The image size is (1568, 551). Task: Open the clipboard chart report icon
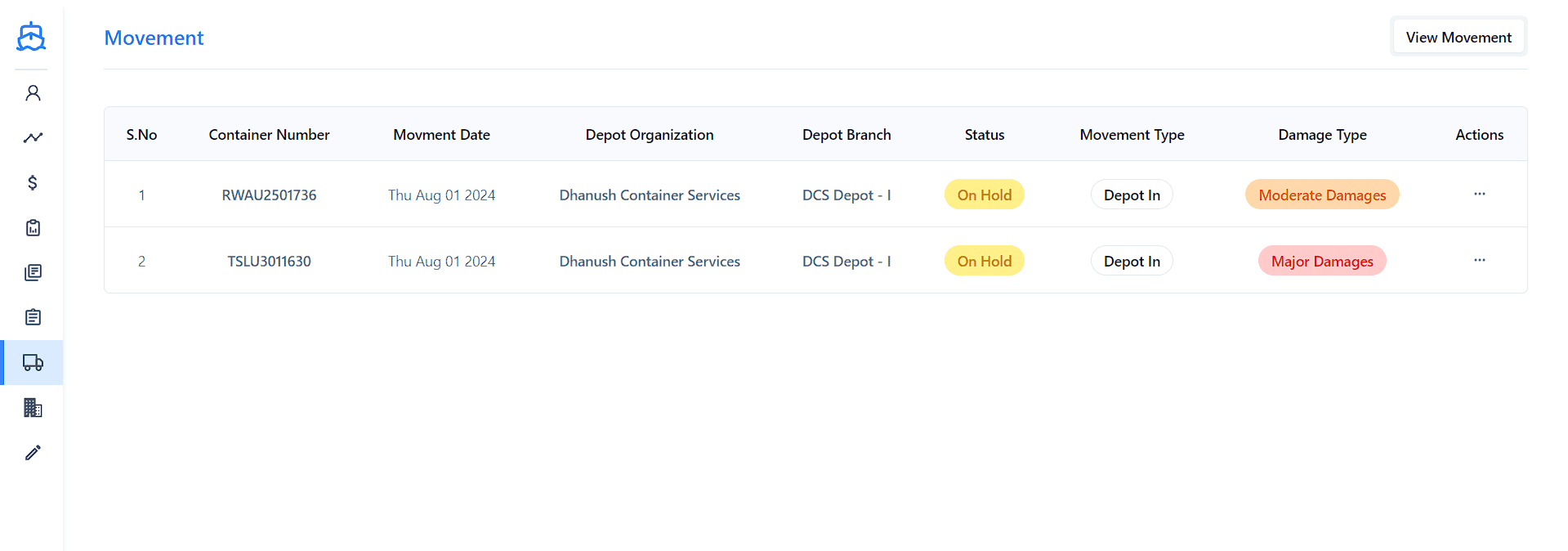pos(33,228)
